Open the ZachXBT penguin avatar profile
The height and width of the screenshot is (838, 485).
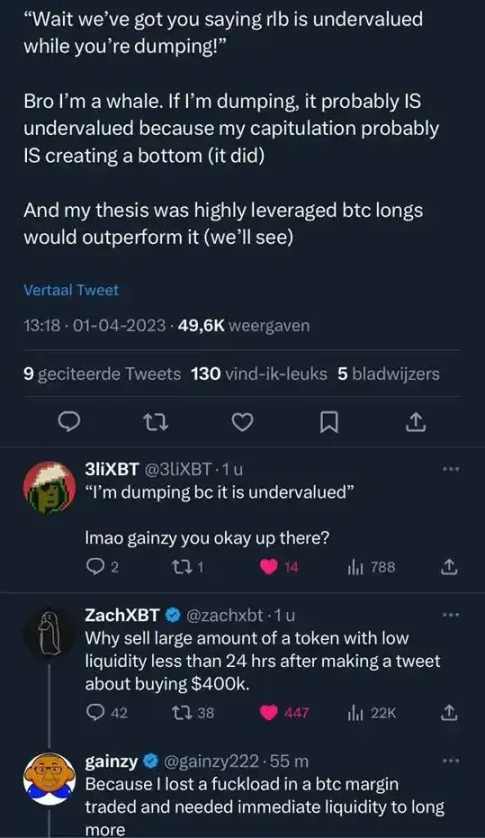[x=49, y=633]
